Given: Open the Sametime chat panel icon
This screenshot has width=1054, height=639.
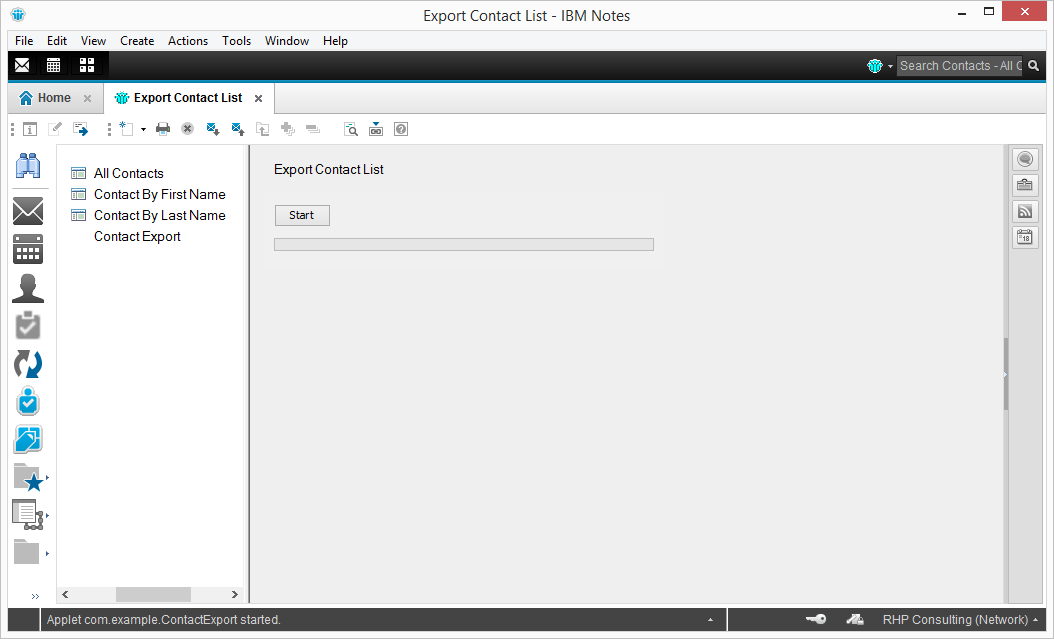Looking at the screenshot, I should coord(1025,160).
